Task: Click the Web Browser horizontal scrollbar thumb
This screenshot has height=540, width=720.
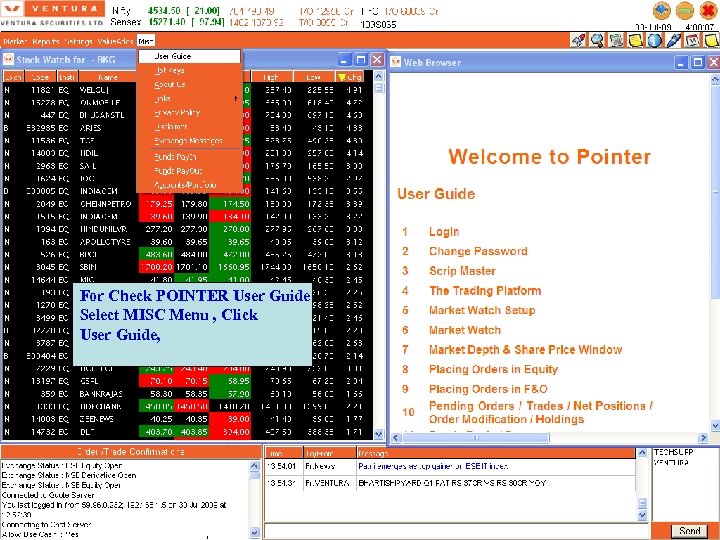Action: click(476, 438)
